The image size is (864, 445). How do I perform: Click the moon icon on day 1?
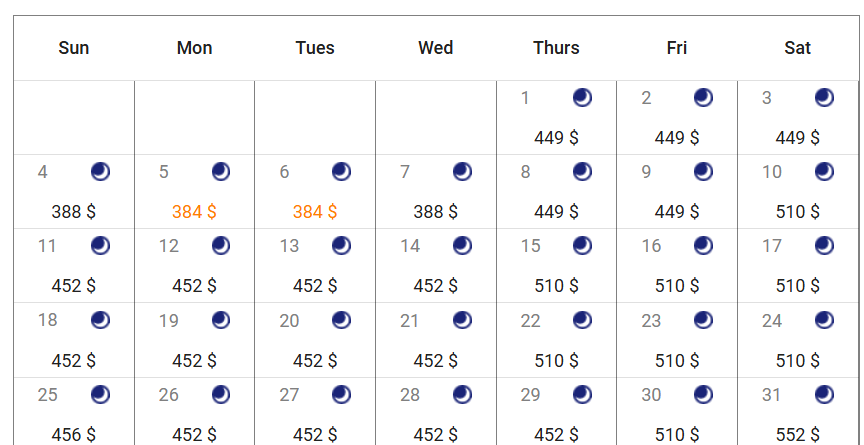click(x=582, y=98)
